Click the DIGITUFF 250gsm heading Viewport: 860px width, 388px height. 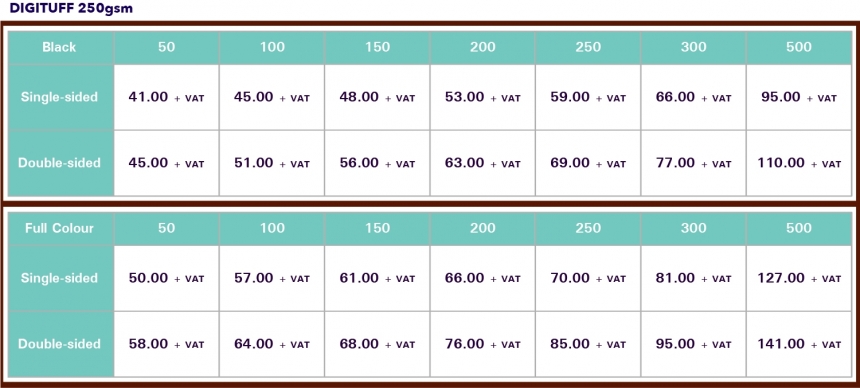pyautogui.click(x=71, y=9)
